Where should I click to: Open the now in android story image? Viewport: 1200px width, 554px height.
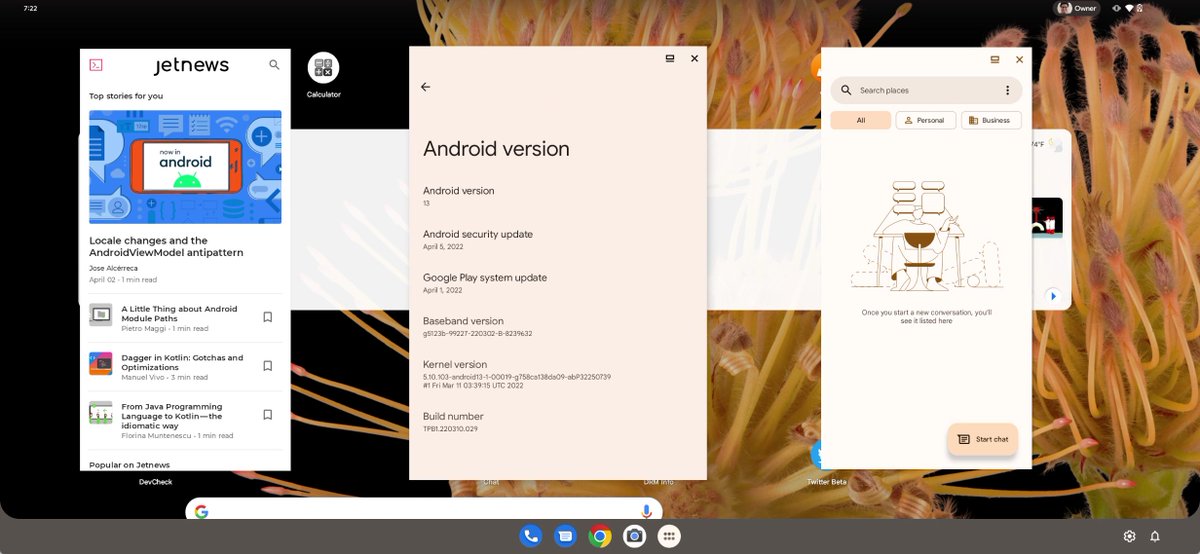pos(185,167)
